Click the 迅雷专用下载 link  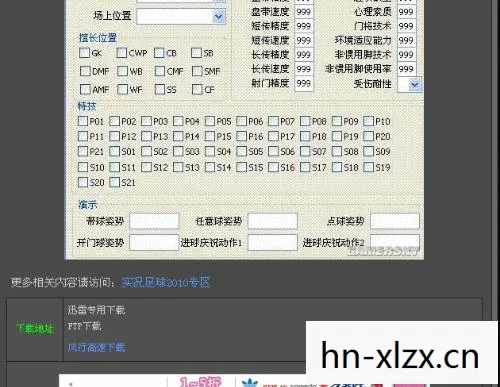96,310
